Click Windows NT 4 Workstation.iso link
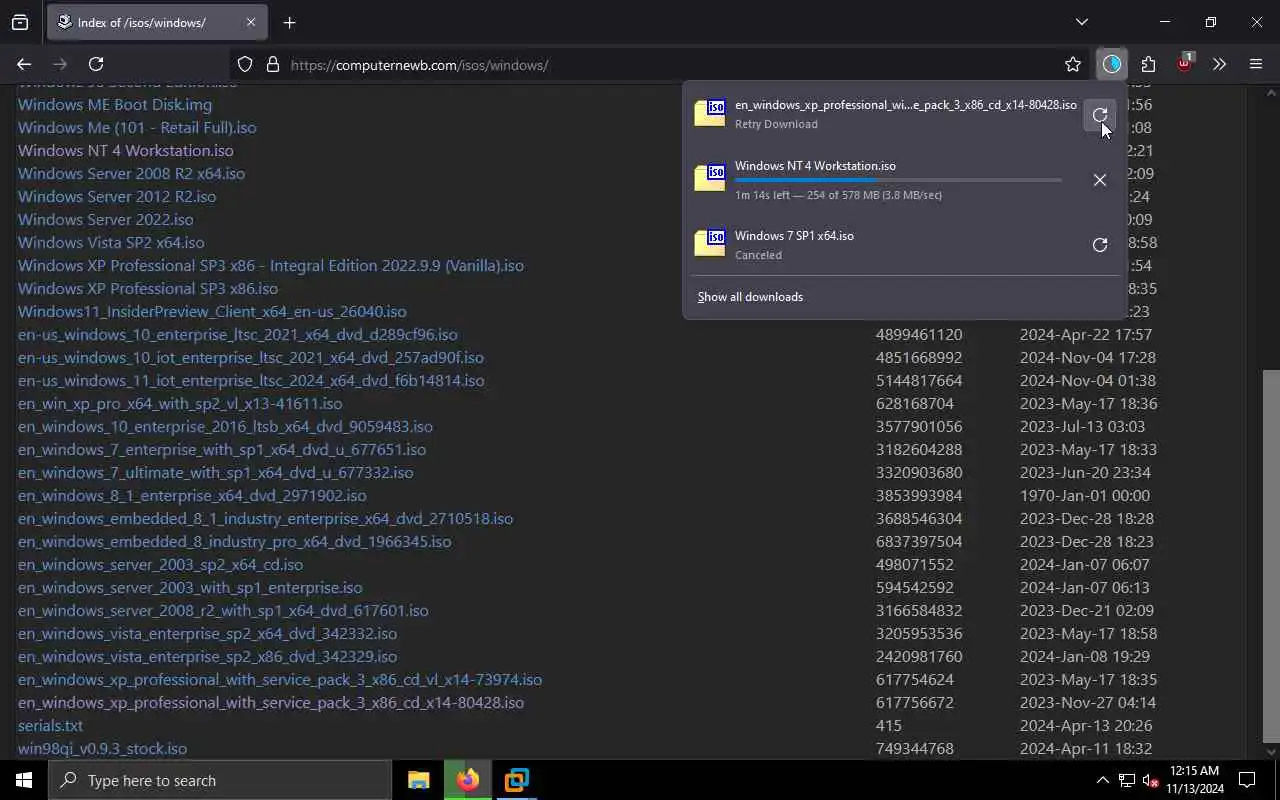The width and height of the screenshot is (1280, 800). pos(126,150)
